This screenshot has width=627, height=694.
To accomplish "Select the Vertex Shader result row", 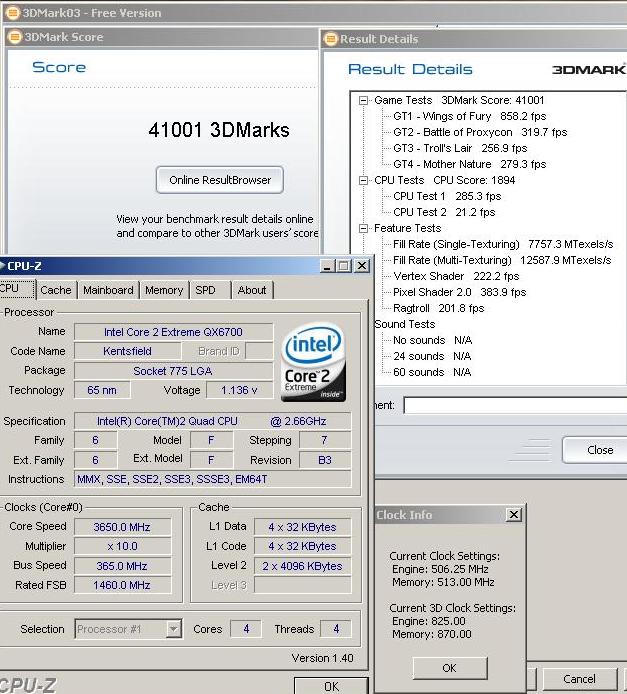I will coord(456,276).
